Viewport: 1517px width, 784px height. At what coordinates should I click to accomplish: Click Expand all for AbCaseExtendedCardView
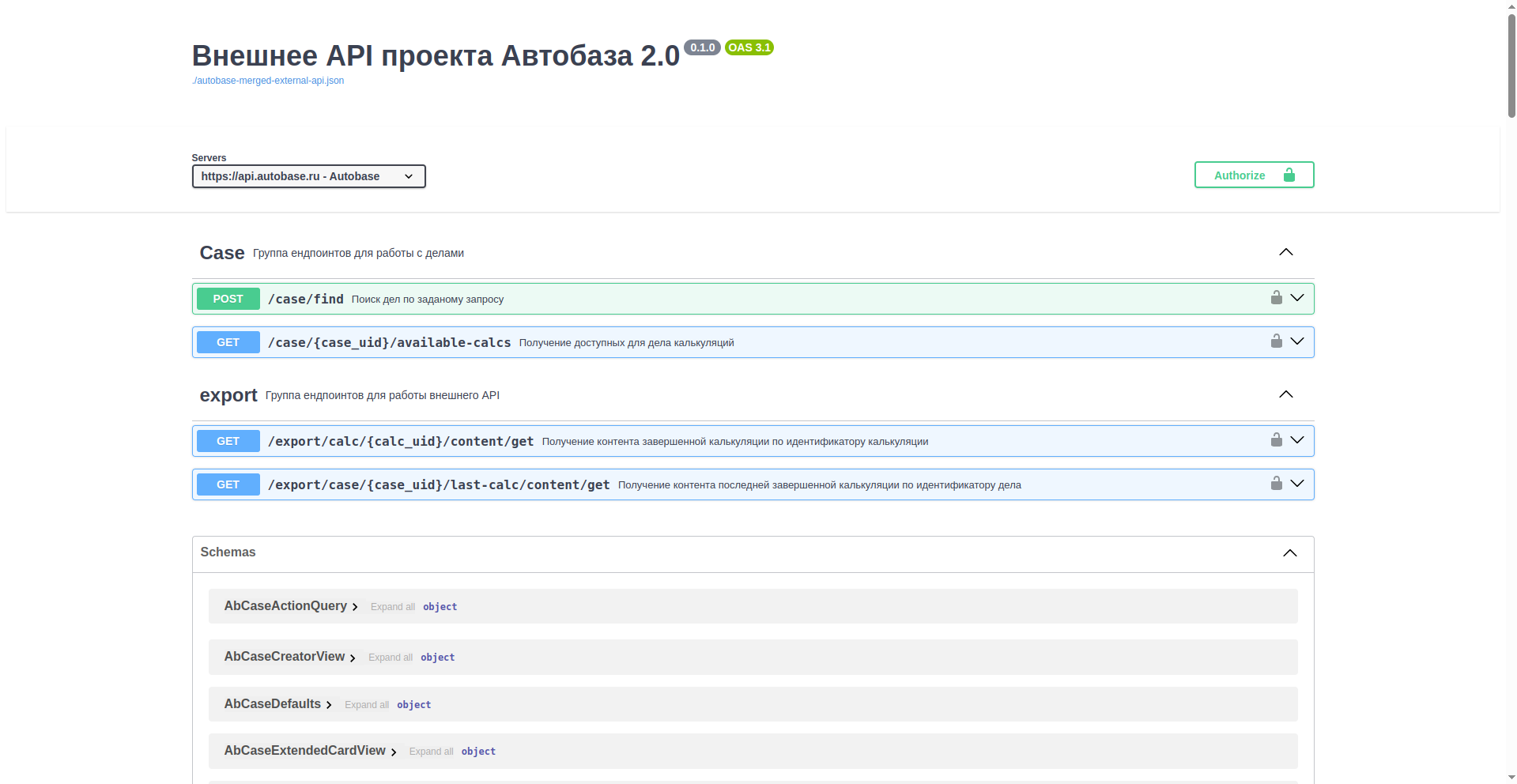coord(432,752)
